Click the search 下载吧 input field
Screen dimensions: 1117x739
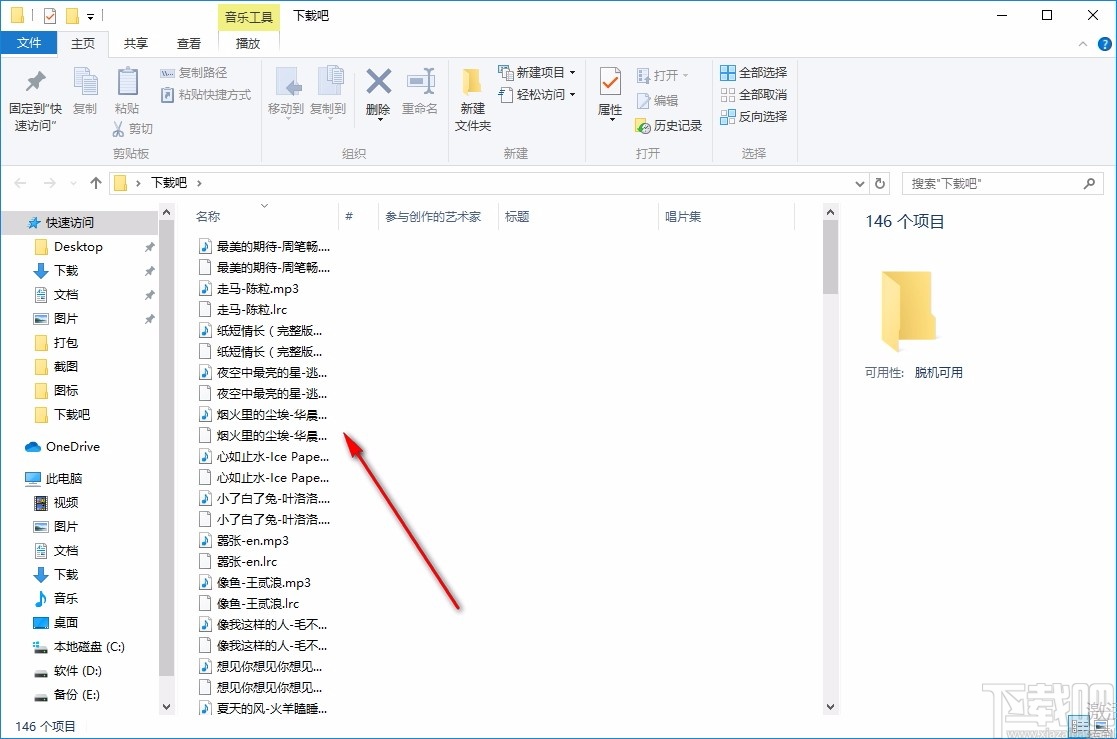click(995, 183)
